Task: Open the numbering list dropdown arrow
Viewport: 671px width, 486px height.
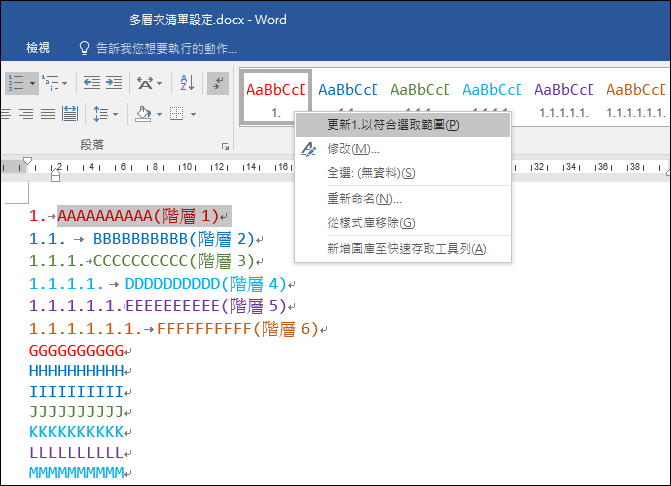Action: [33, 83]
